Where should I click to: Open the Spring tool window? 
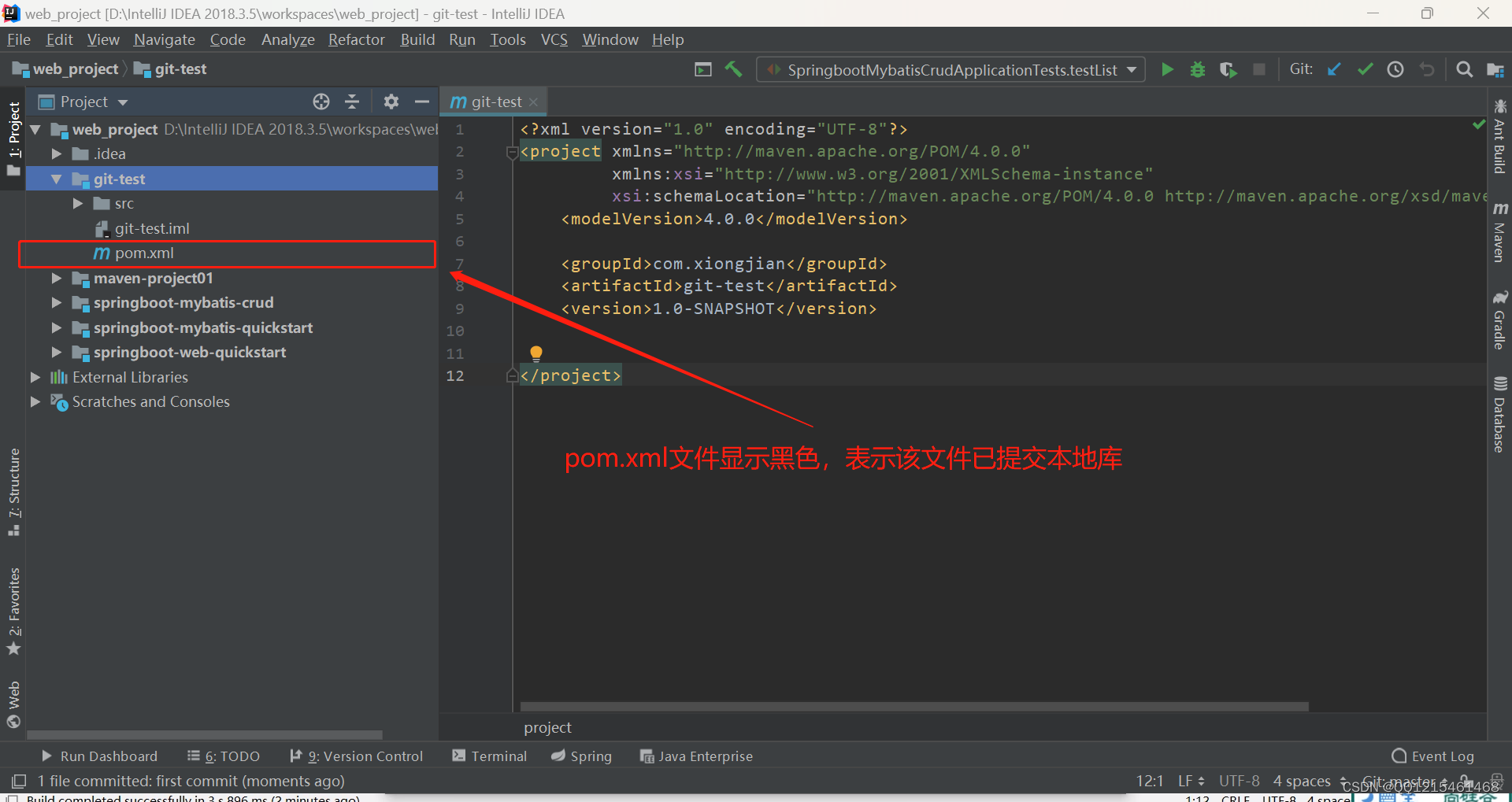click(x=581, y=756)
